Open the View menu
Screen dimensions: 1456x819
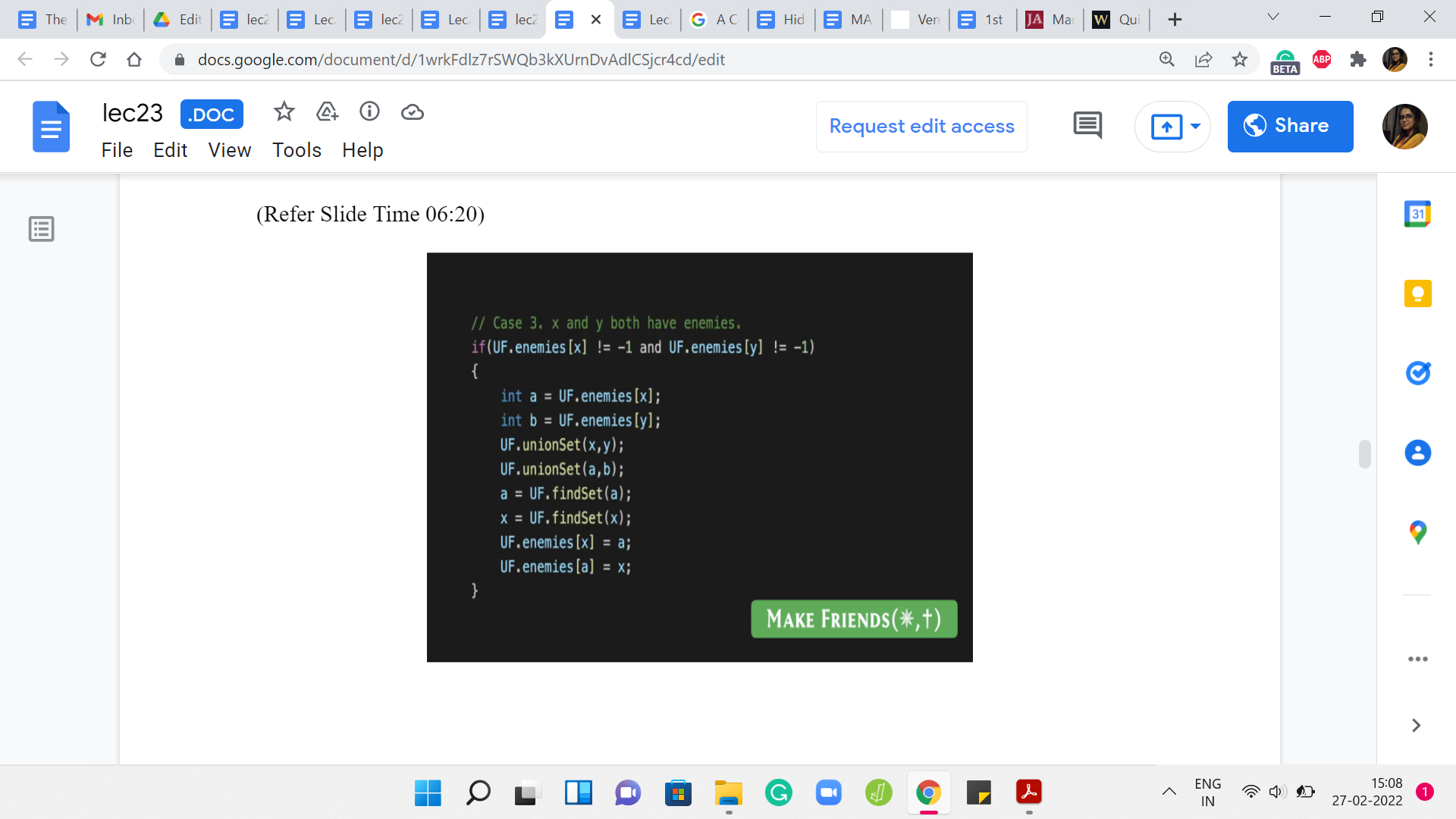pos(229,150)
